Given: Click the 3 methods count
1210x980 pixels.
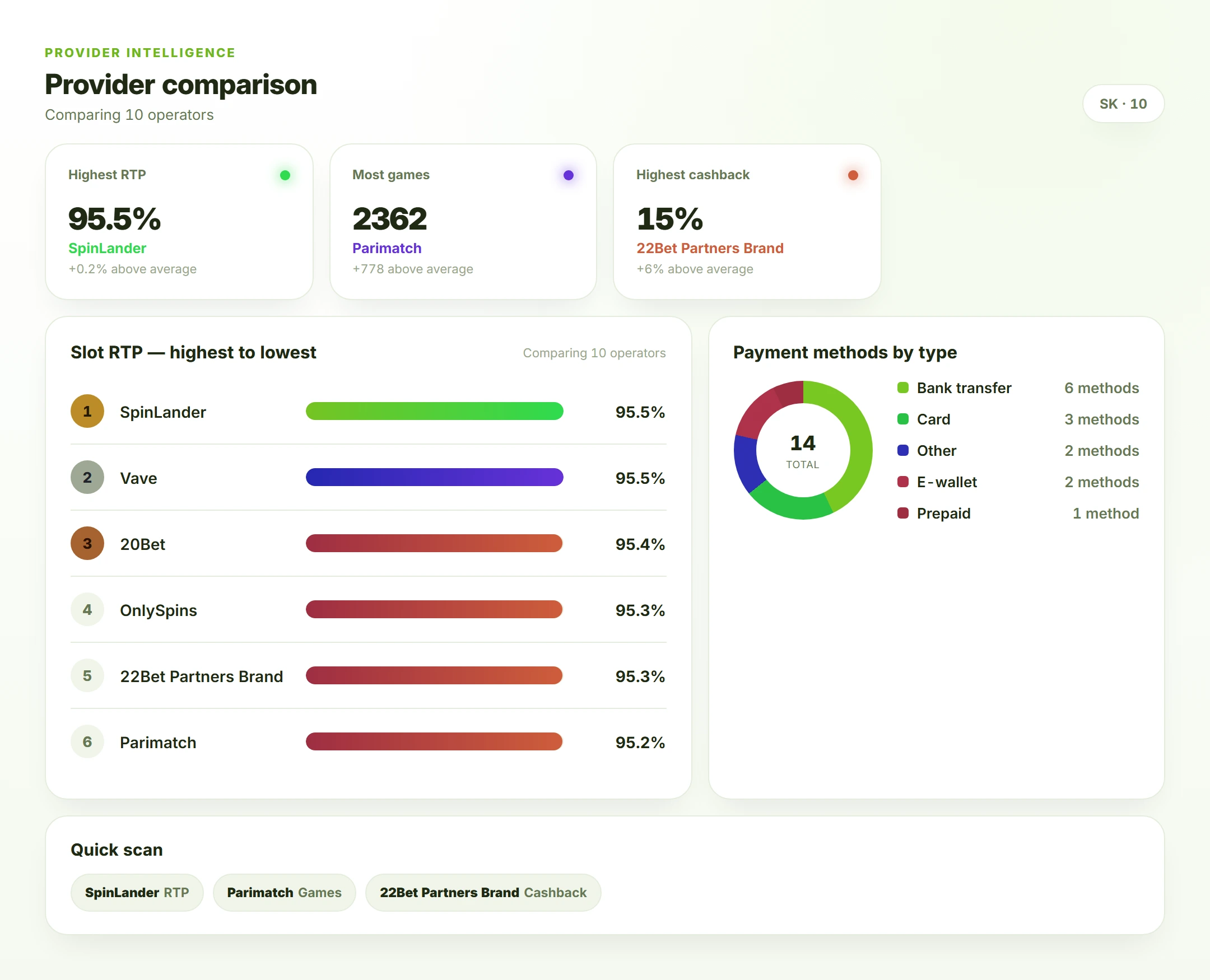Looking at the screenshot, I should [1101, 419].
